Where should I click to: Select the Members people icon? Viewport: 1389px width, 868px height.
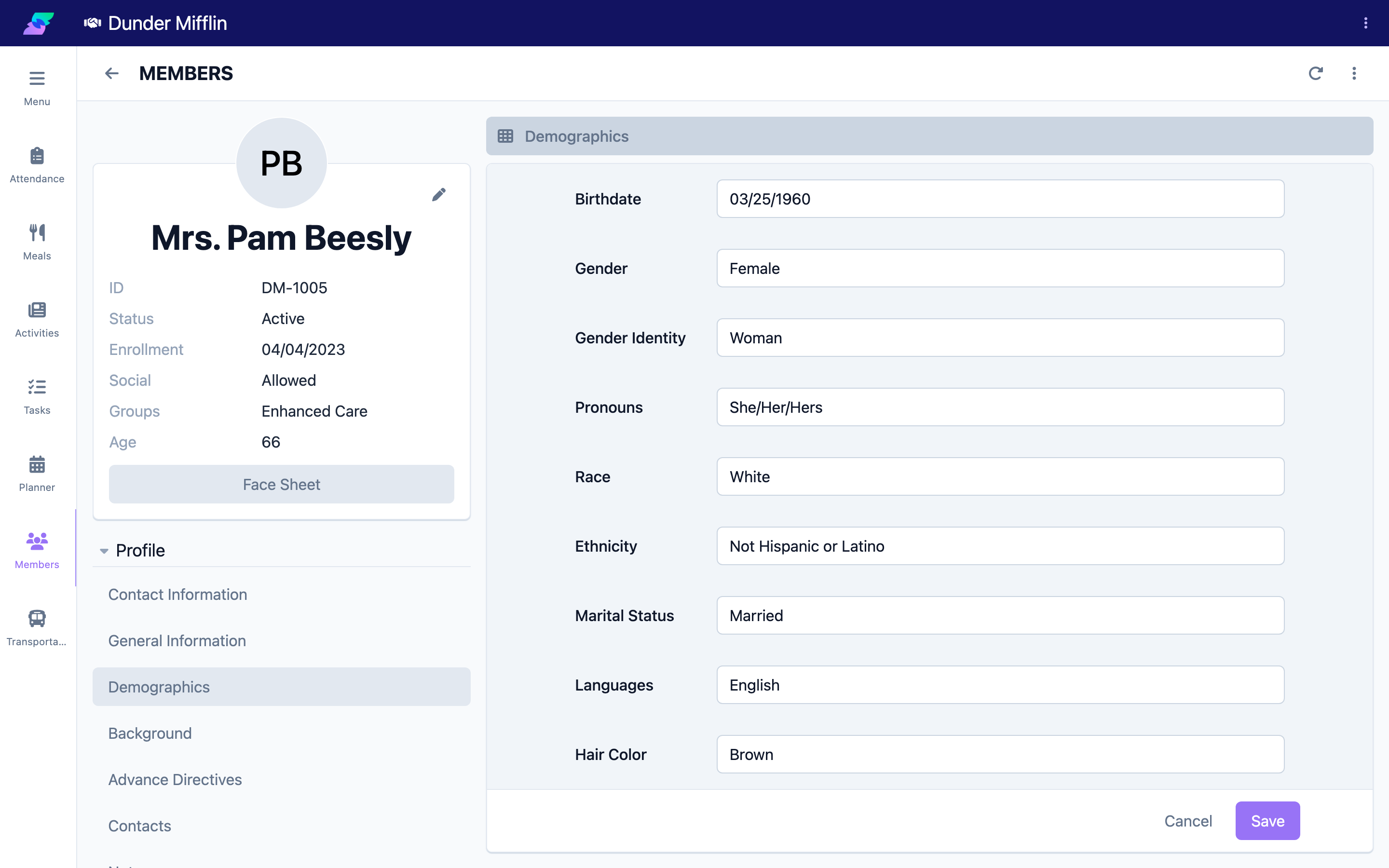[x=37, y=541]
